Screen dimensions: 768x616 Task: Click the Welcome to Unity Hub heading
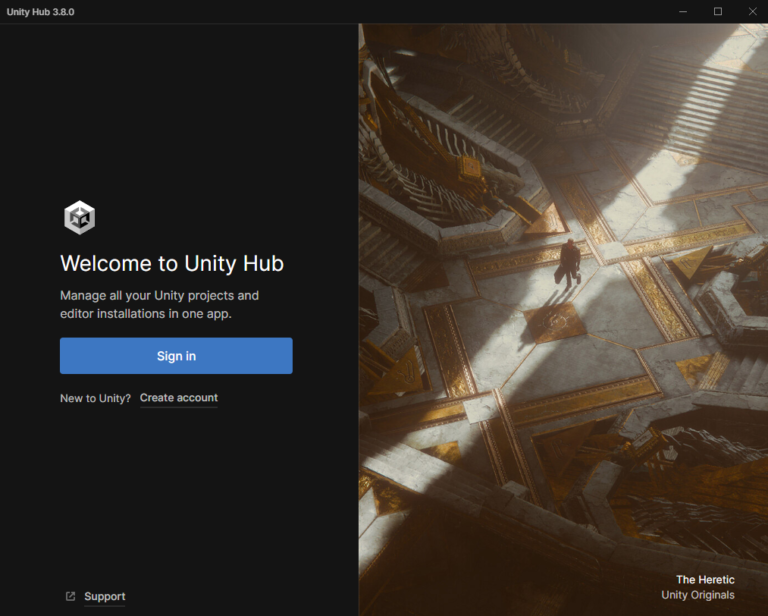172,264
